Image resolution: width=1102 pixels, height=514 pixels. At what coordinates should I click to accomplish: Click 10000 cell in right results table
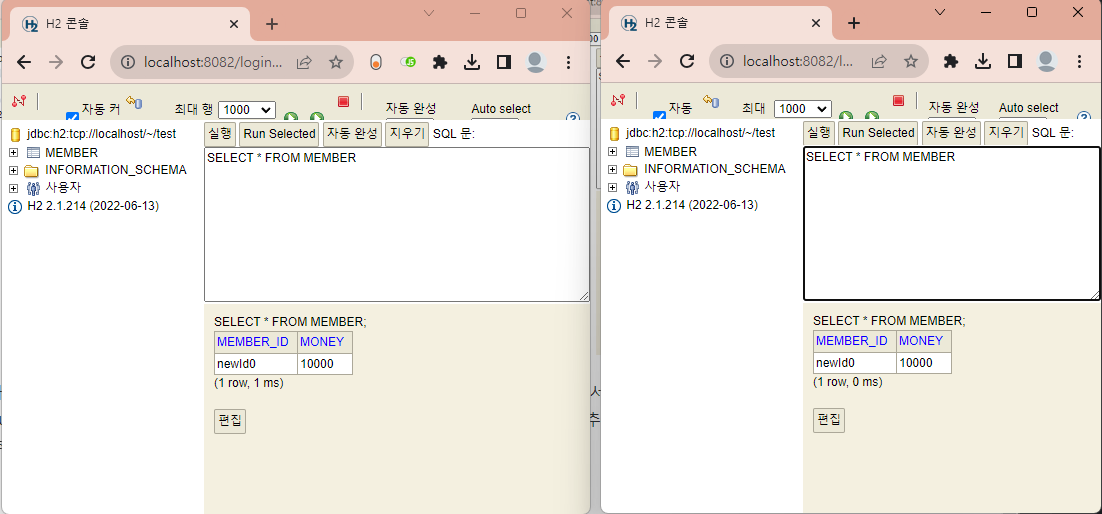(924, 363)
